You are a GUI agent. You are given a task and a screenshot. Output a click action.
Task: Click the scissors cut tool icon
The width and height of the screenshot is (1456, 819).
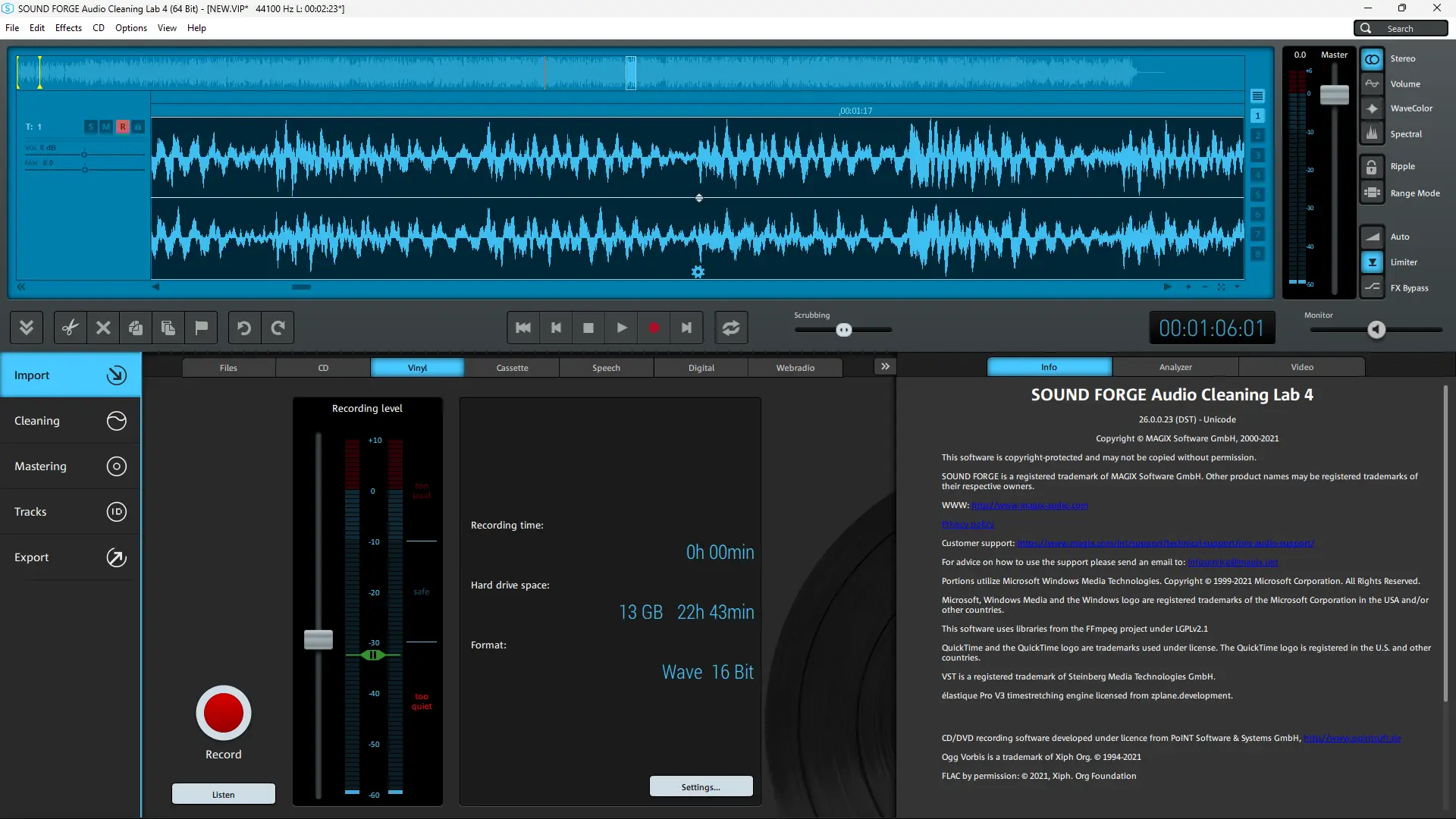point(70,328)
